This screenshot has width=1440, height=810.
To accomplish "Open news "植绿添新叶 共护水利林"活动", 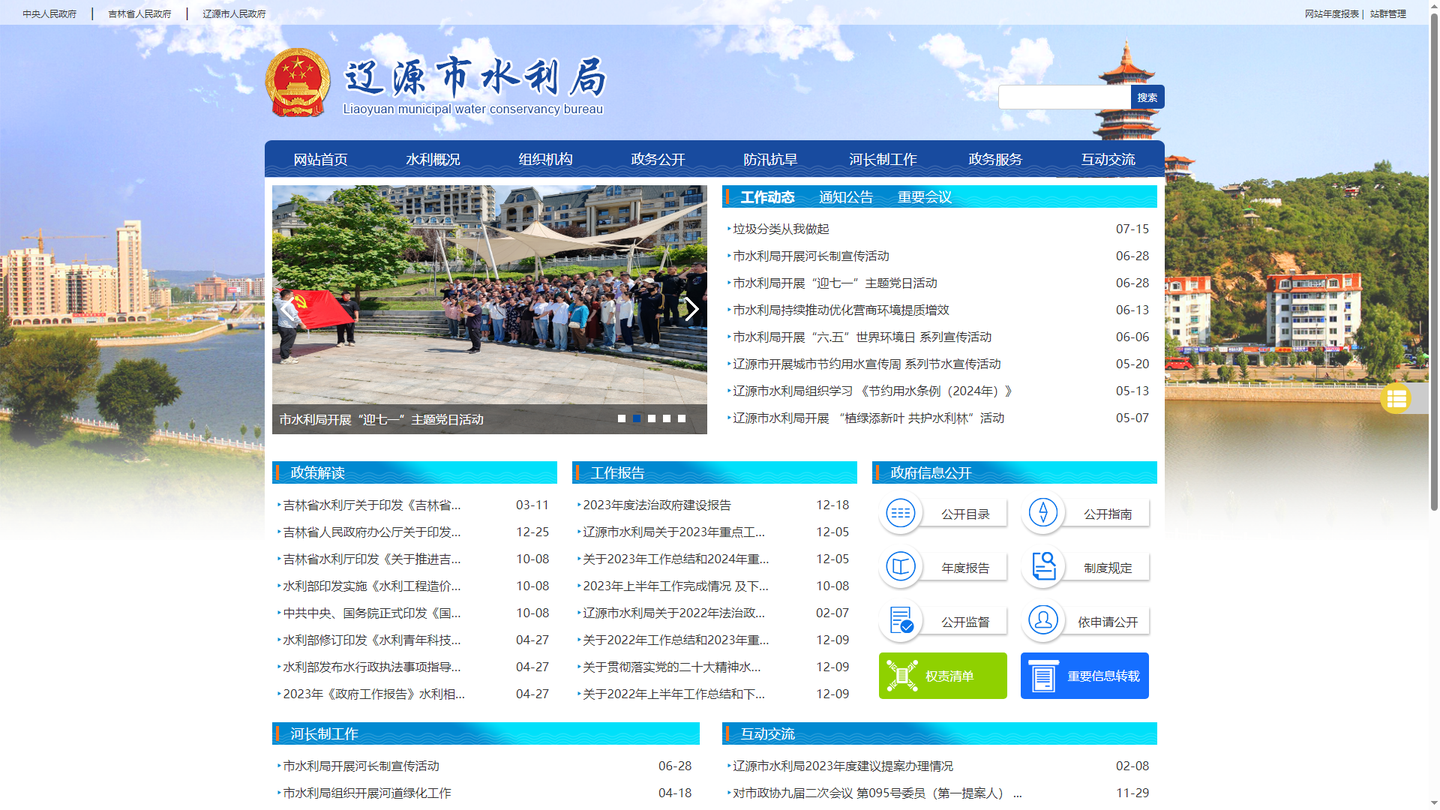I will [x=869, y=418].
